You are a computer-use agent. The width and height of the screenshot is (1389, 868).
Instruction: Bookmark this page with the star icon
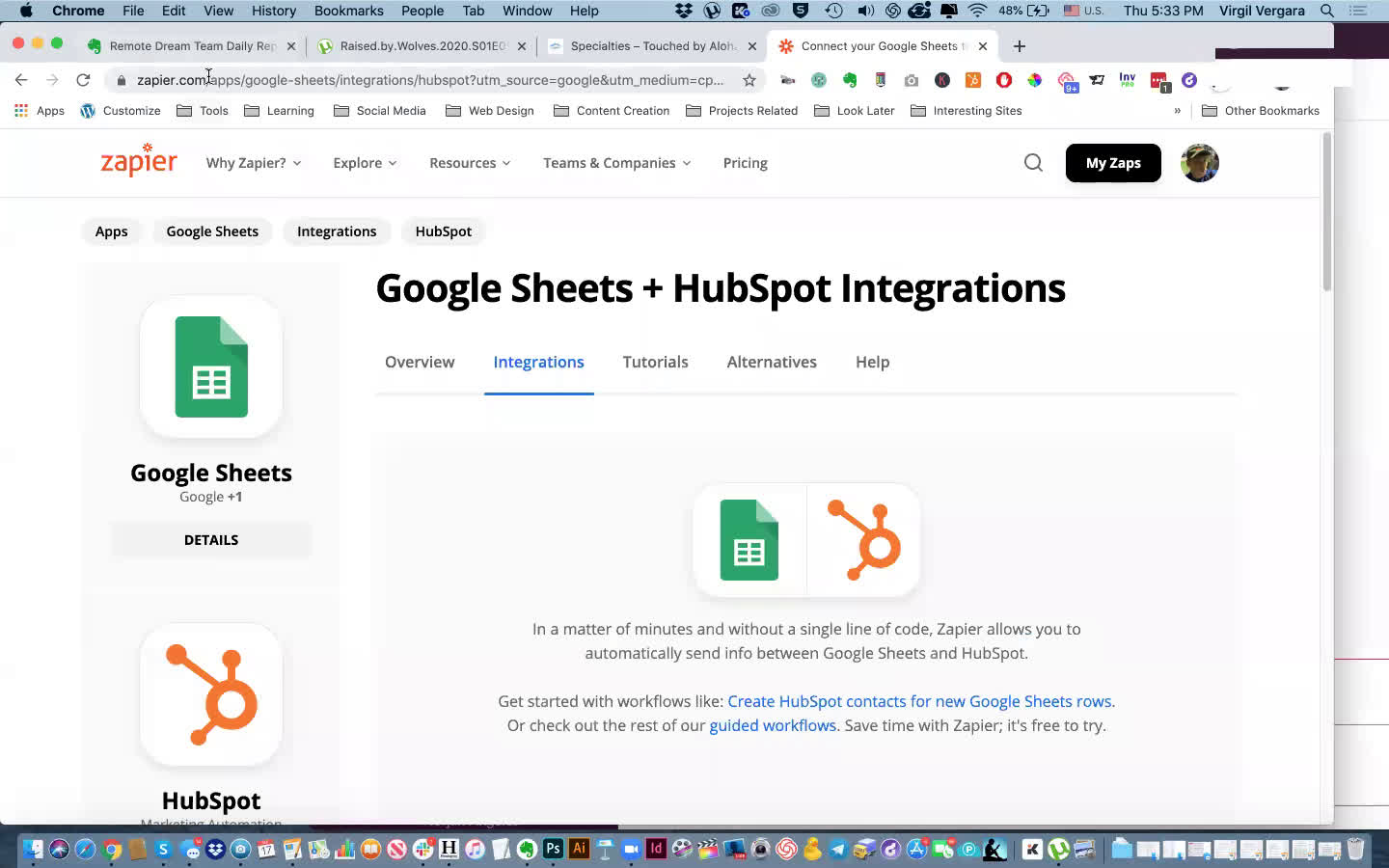point(749,80)
